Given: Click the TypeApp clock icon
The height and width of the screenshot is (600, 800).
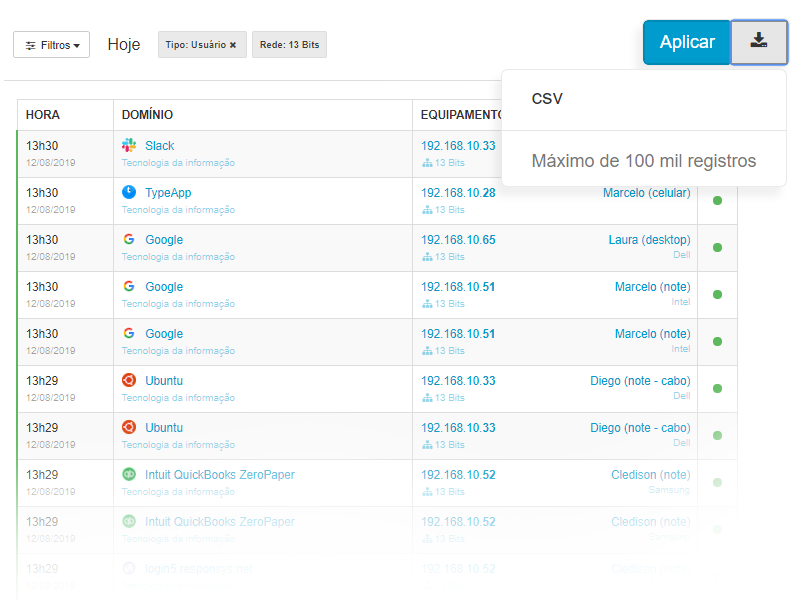Looking at the screenshot, I should [129, 192].
